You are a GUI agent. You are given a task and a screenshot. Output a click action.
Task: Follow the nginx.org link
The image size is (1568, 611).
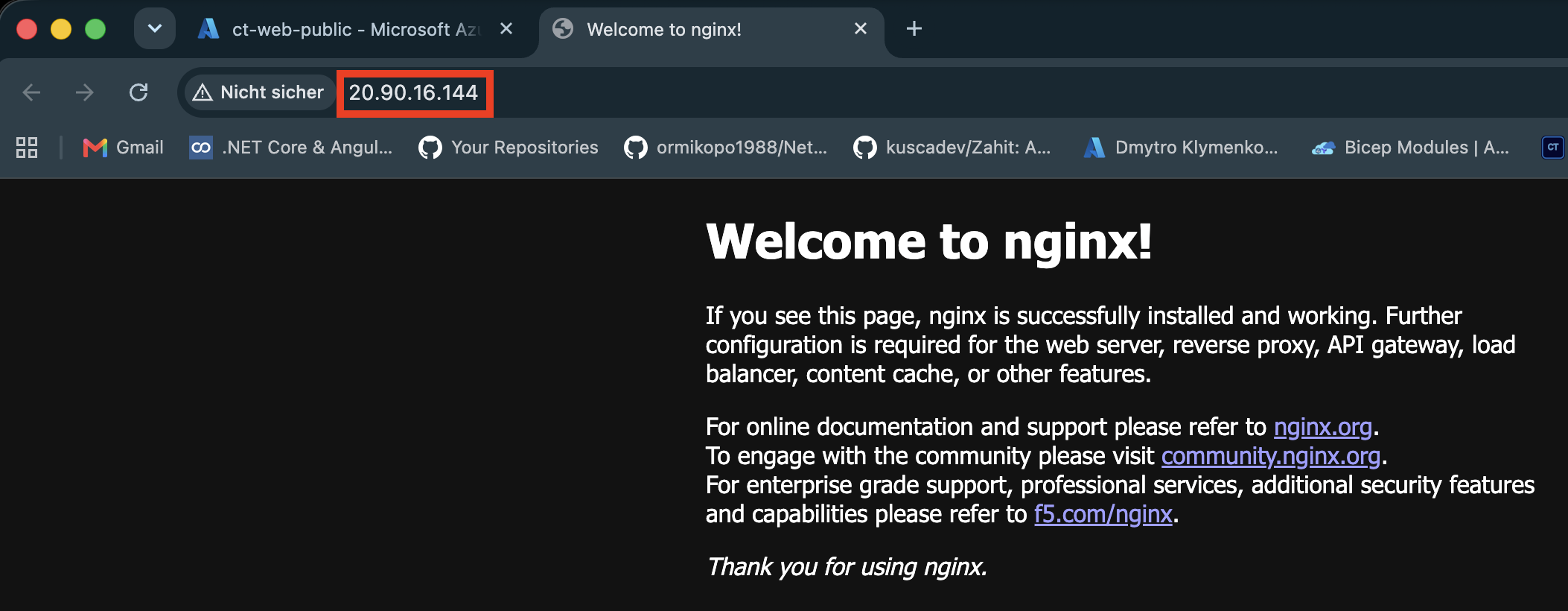pyautogui.click(x=1322, y=427)
